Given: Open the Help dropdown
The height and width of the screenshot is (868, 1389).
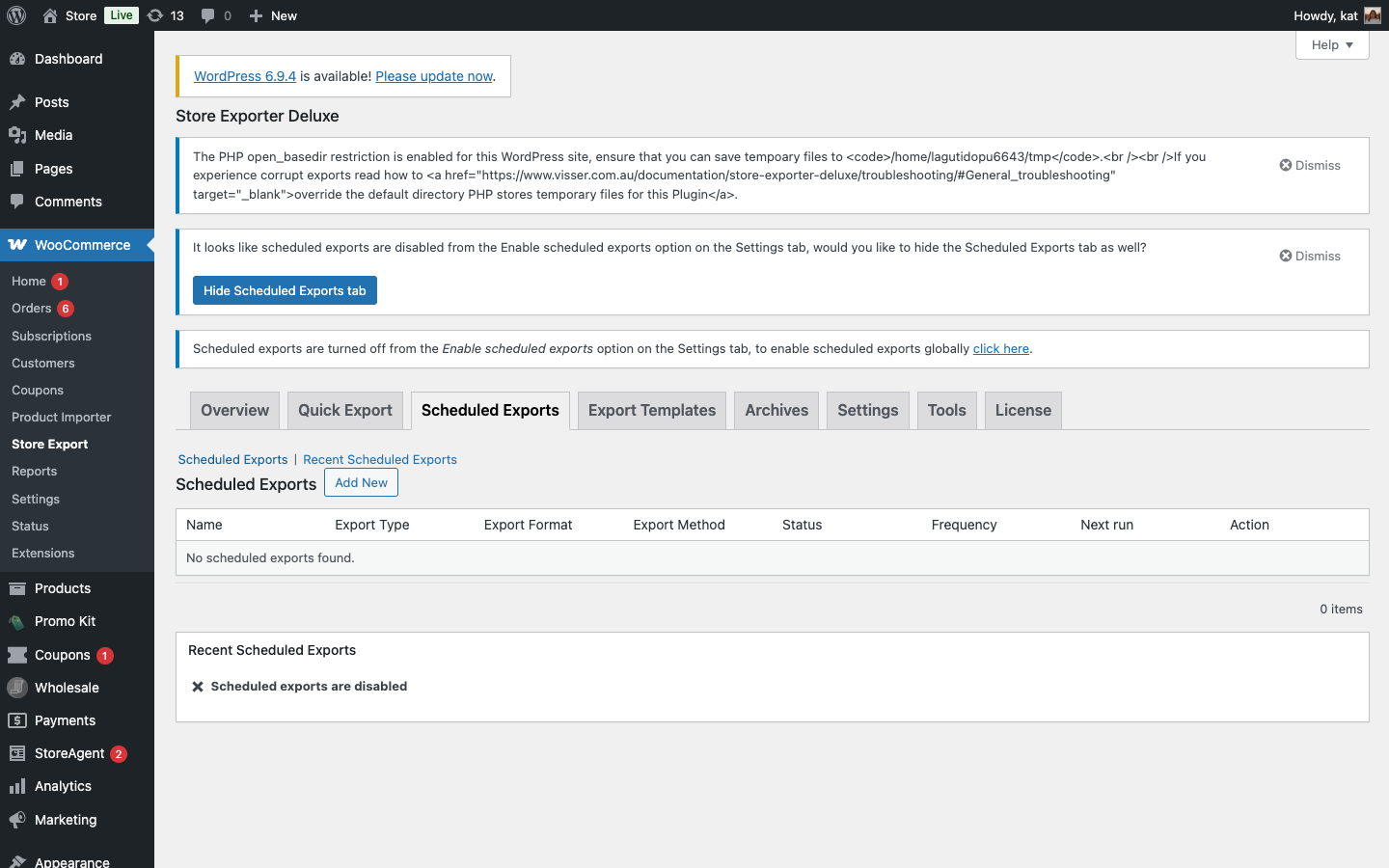Looking at the screenshot, I should pyautogui.click(x=1332, y=44).
